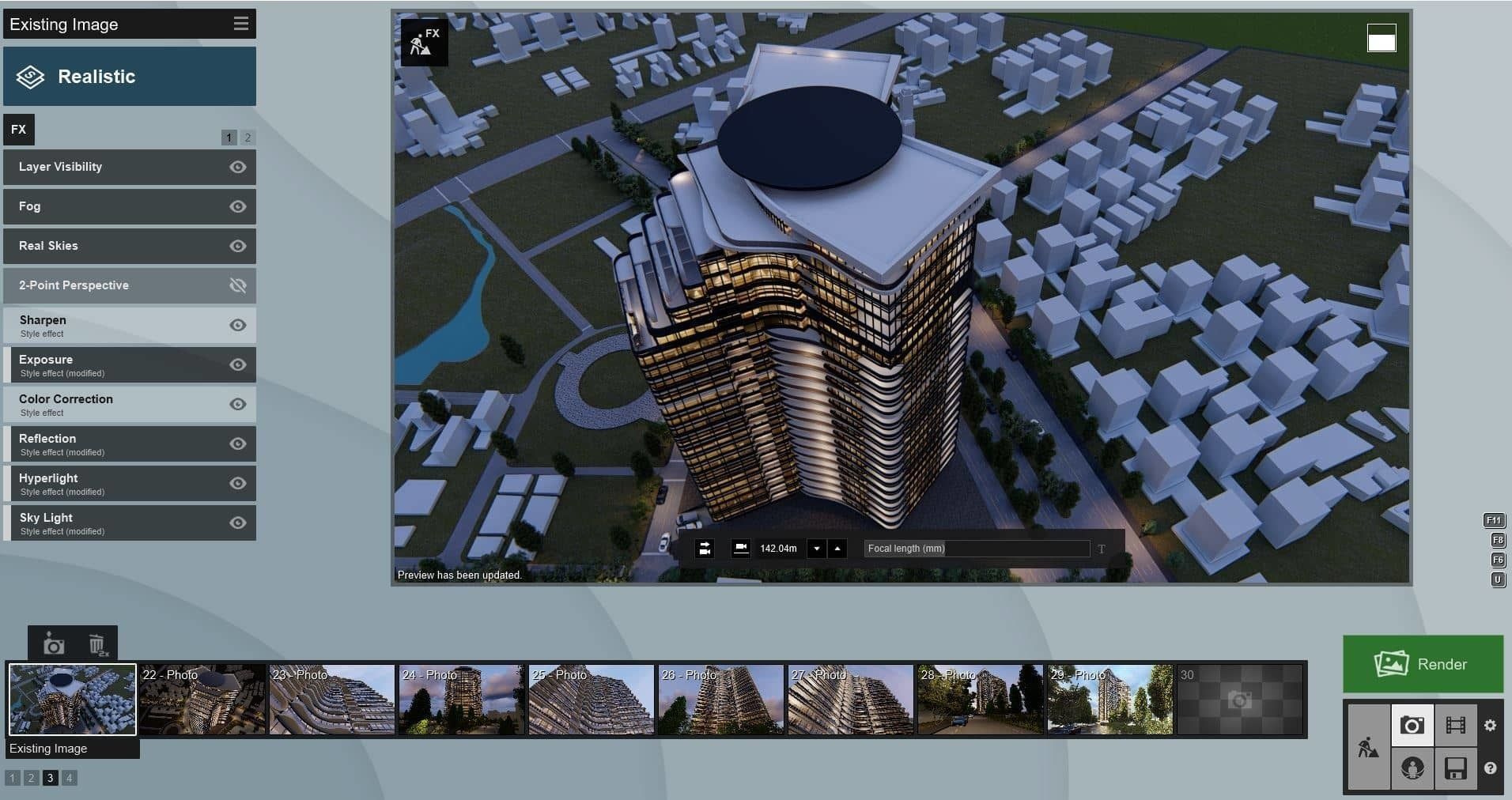Hide the Exposure effect
The width and height of the screenshot is (1512, 800).
238,364
